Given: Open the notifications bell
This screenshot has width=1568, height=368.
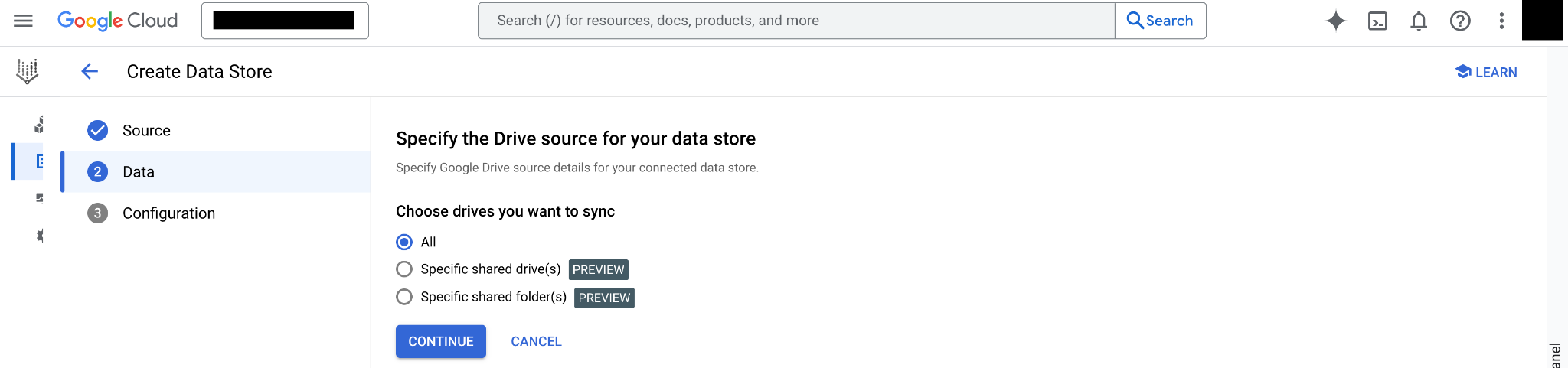Looking at the screenshot, I should point(1419,21).
